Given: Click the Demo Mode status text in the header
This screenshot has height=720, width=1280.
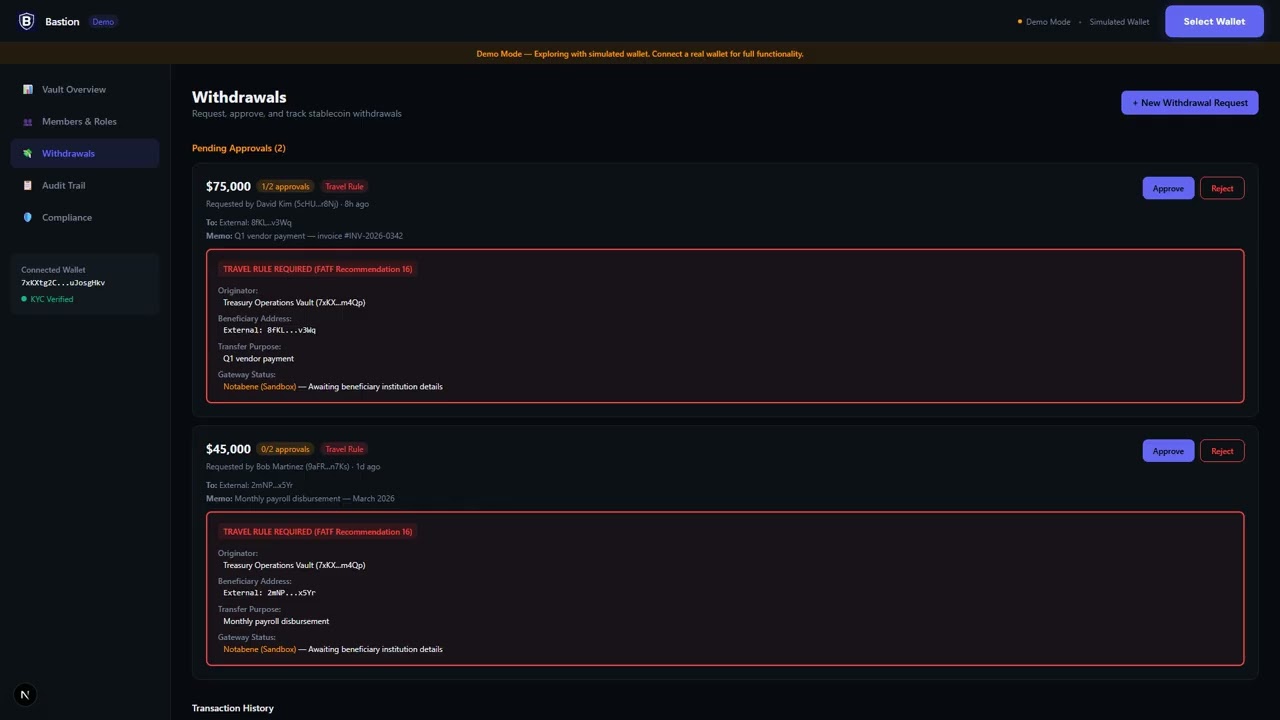Looking at the screenshot, I should click(x=1048, y=22).
